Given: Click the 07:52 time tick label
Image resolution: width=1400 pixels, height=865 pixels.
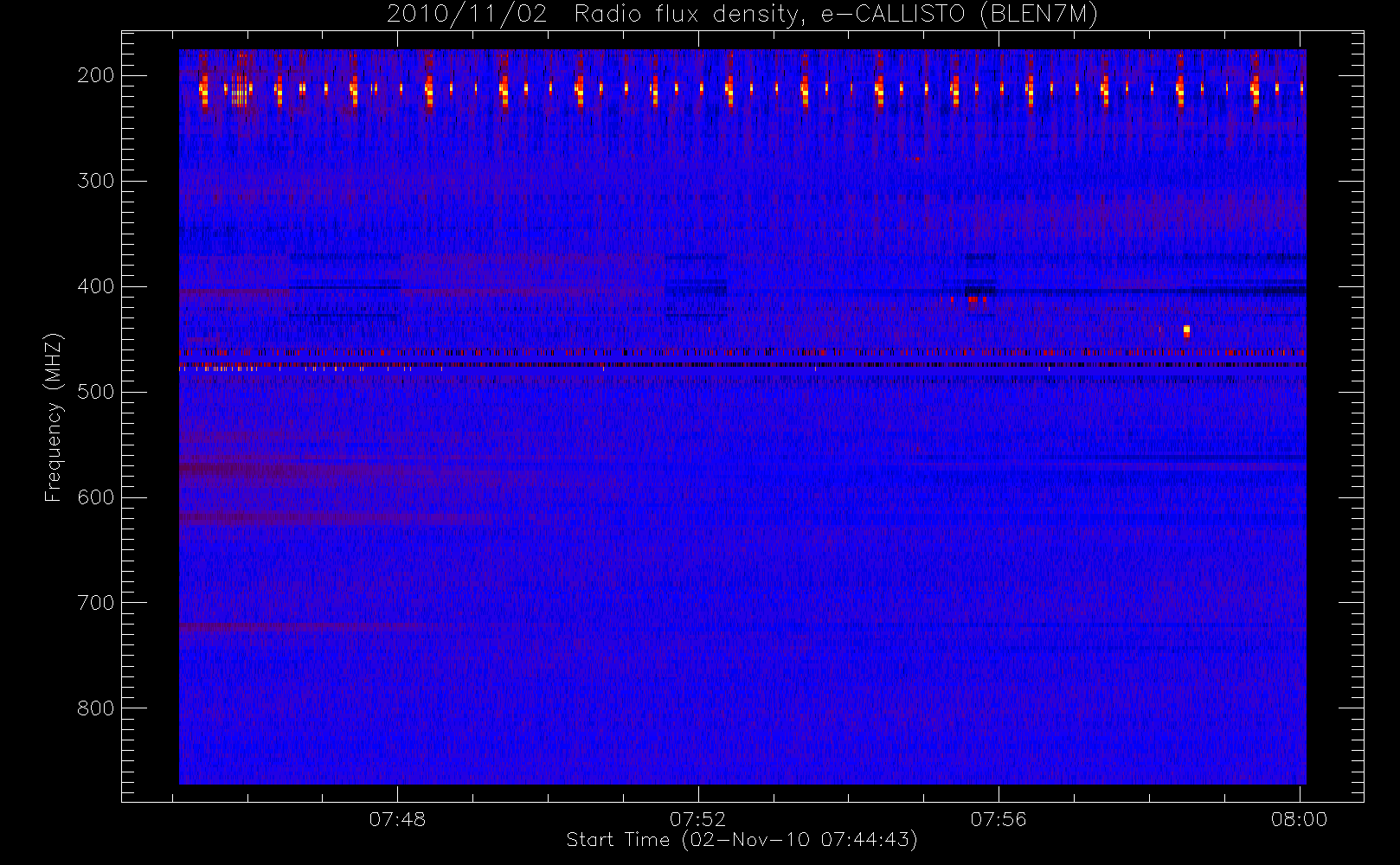Looking at the screenshot, I should coord(697,819).
